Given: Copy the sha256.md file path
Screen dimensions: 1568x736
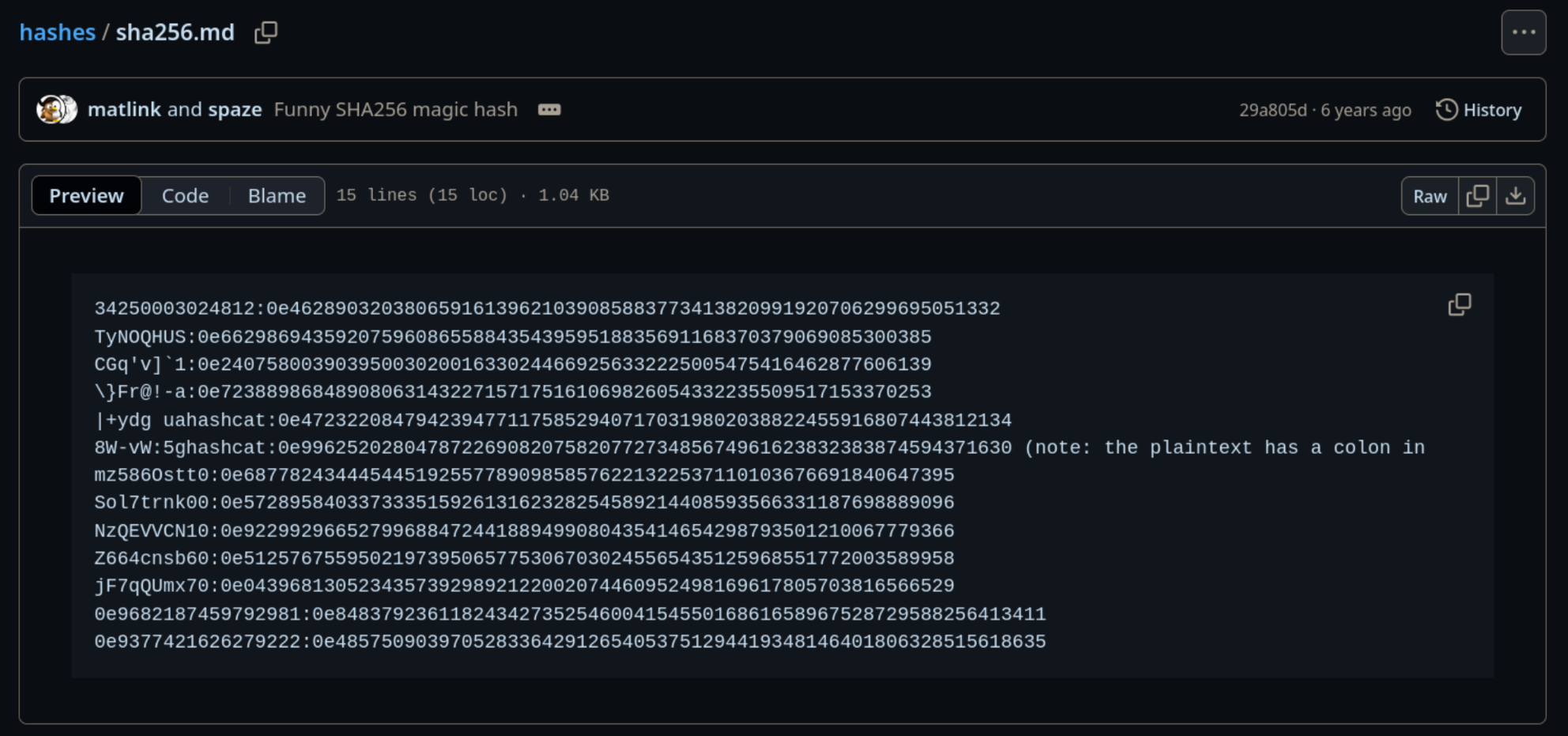Looking at the screenshot, I should pyautogui.click(x=266, y=32).
